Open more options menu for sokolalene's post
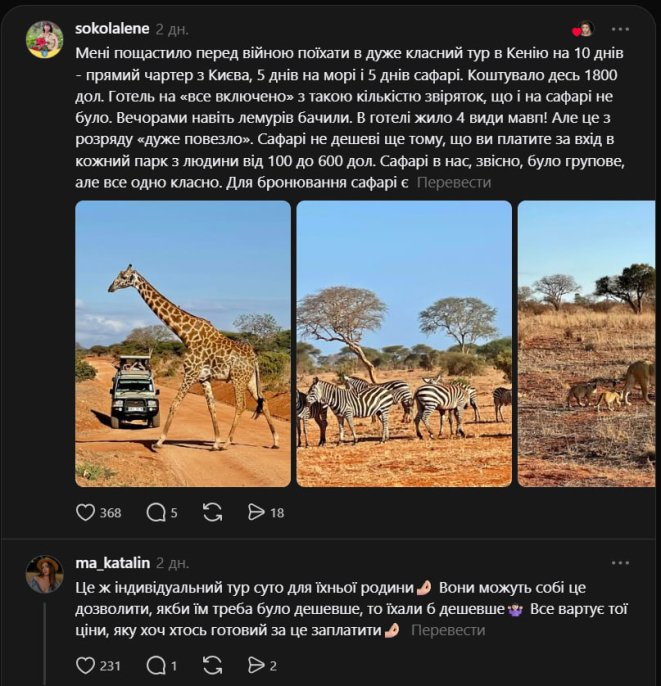 click(621, 29)
